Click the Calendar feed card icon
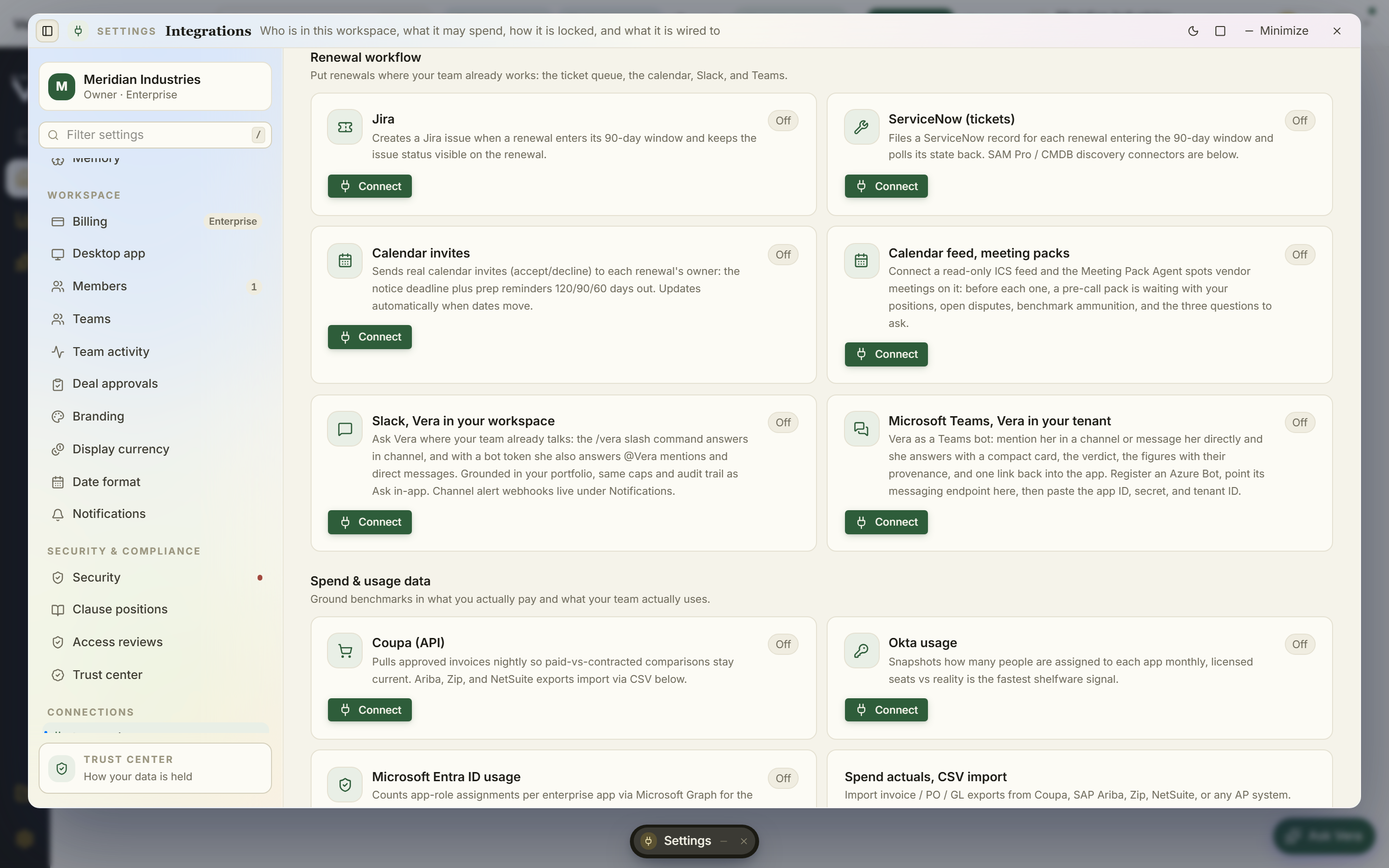The image size is (1389, 868). (x=861, y=260)
